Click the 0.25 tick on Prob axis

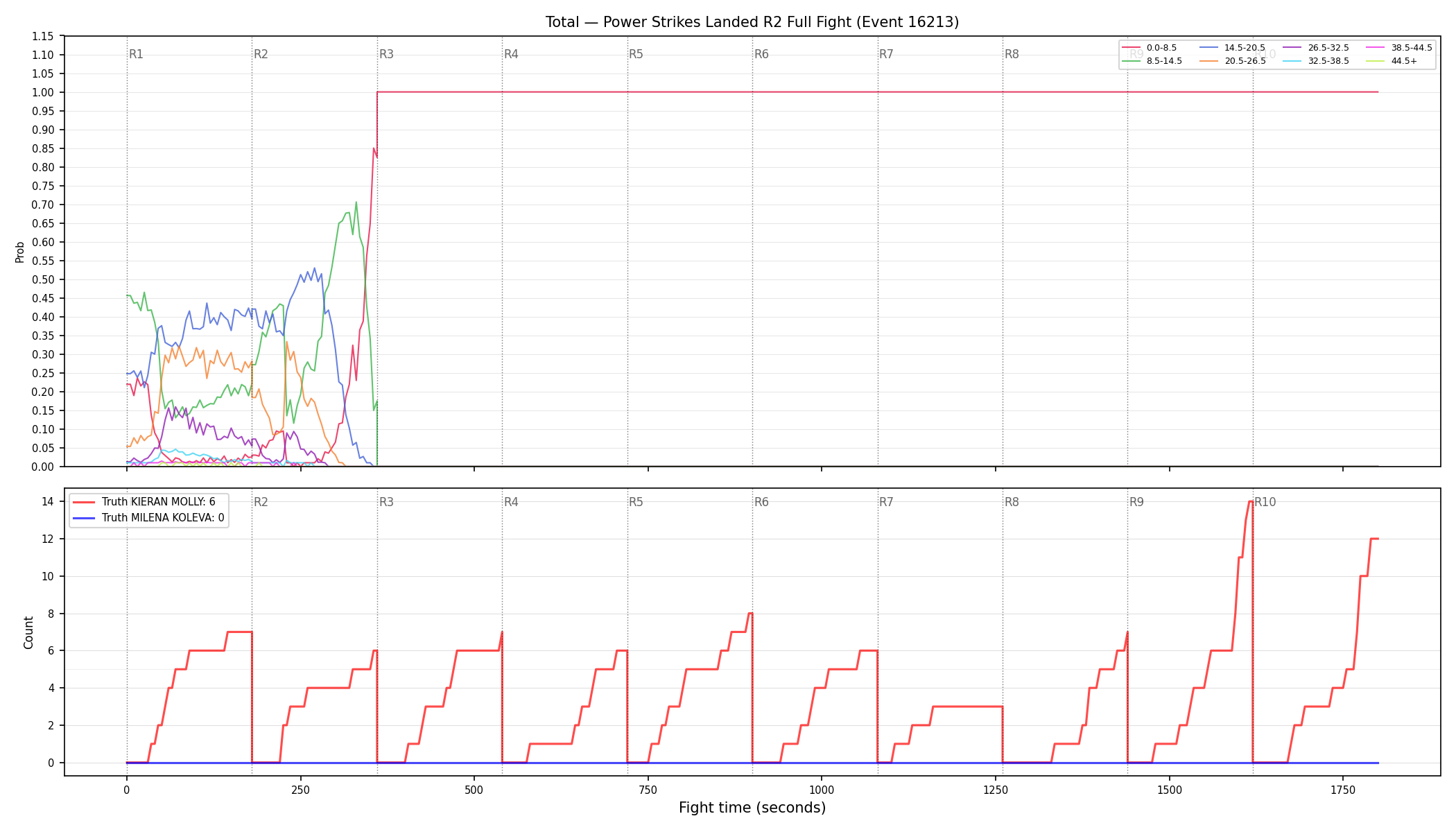(43, 373)
